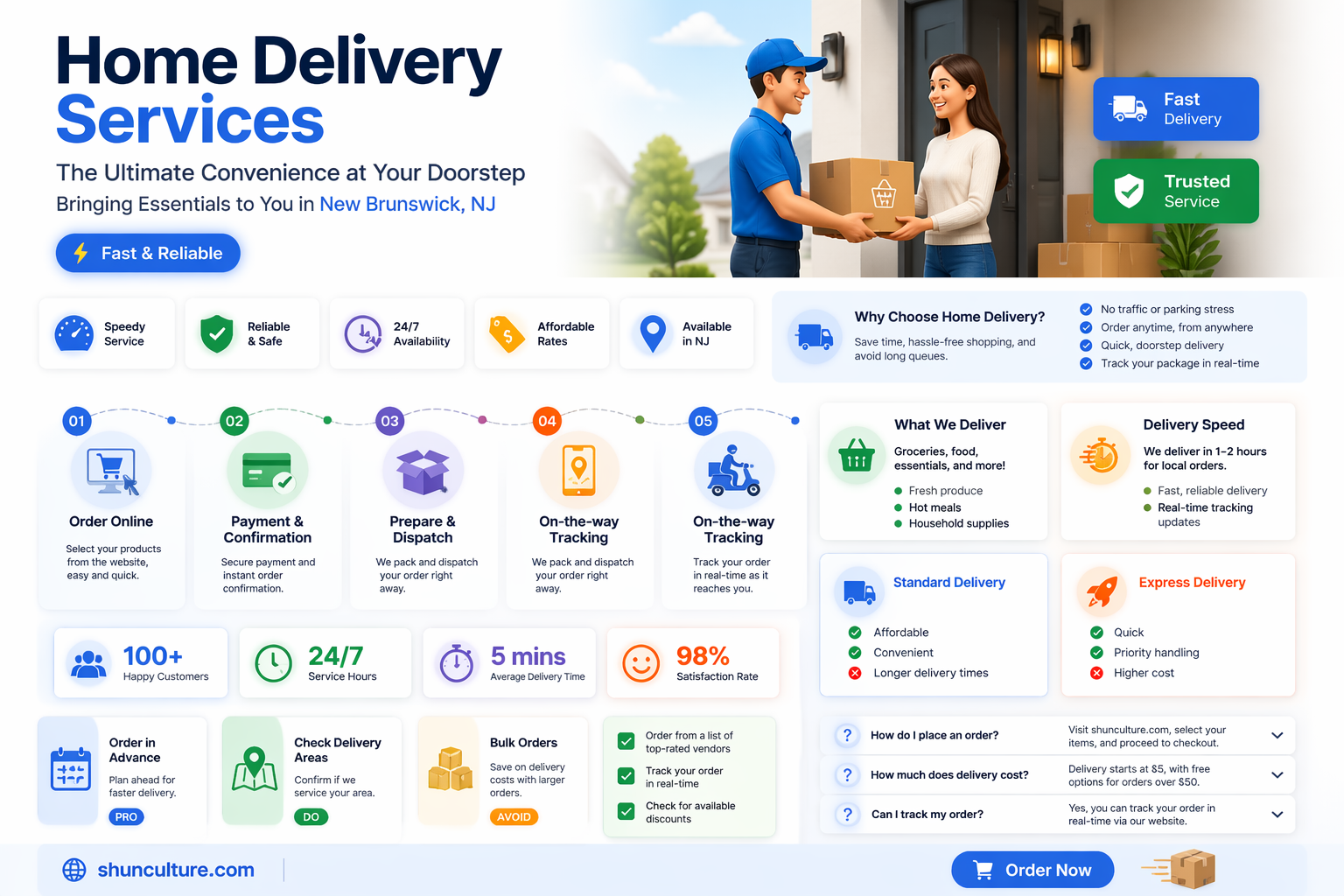
Task: Click the Check Delivery Areas map icon
Action: [255, 769]
